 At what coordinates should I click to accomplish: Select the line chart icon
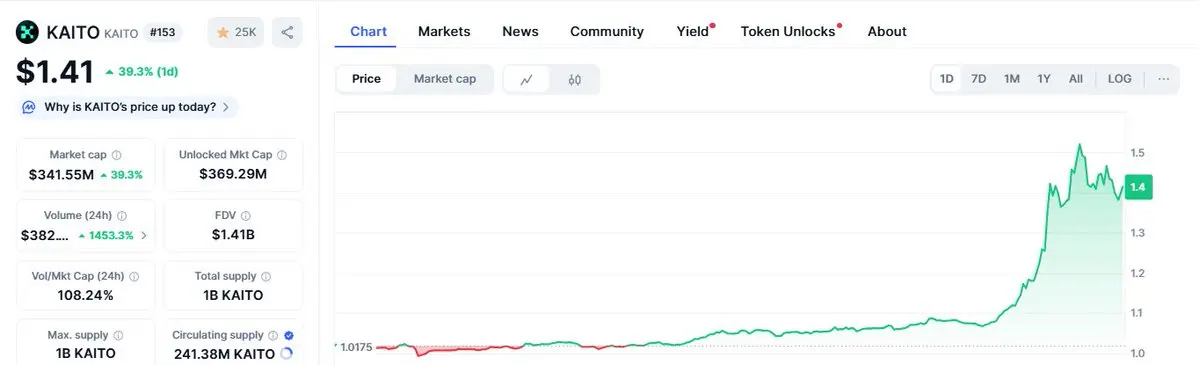tap(527, 79)
